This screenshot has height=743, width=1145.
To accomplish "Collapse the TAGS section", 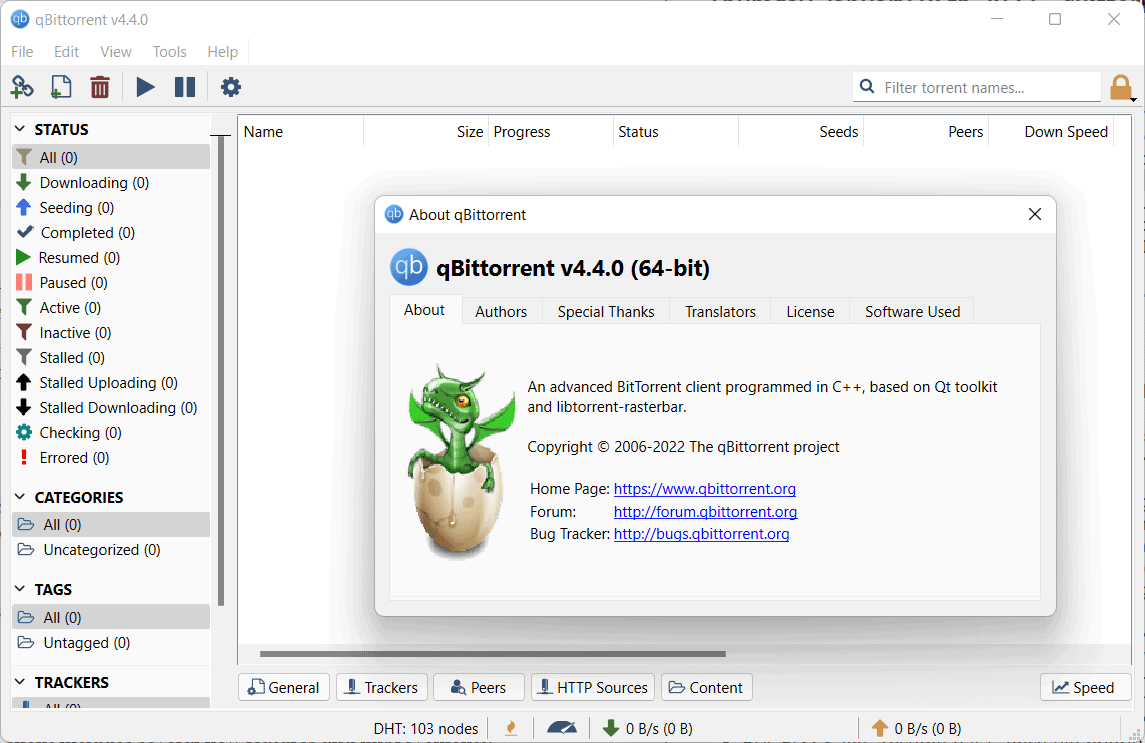I will pos(20,589).
